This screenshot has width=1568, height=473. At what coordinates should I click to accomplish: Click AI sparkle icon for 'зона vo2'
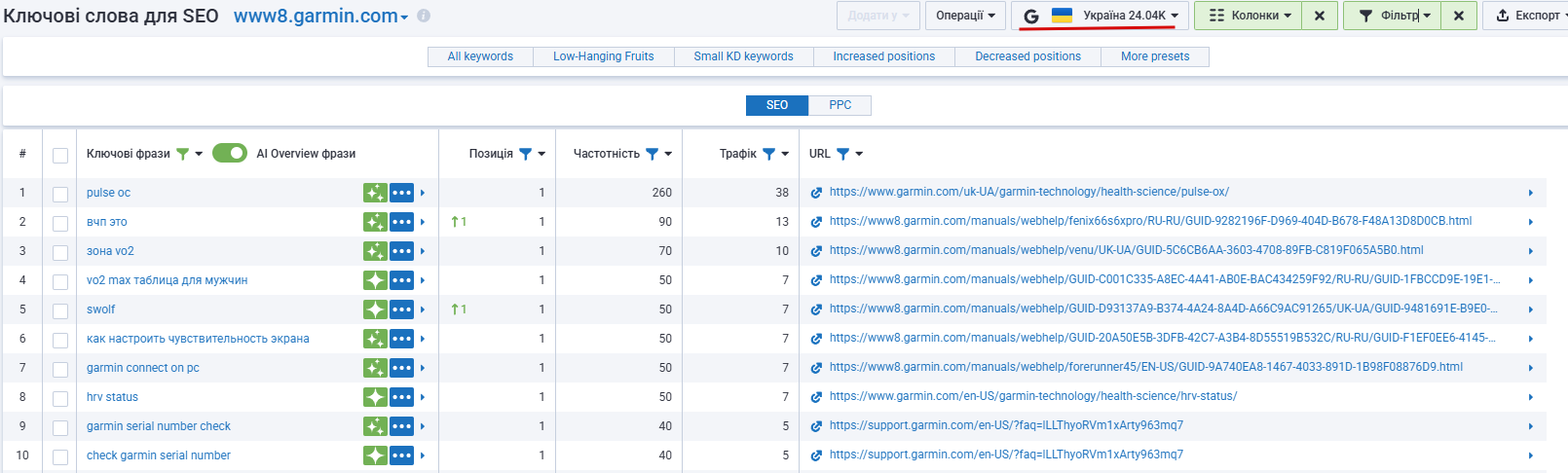point(375,251)
